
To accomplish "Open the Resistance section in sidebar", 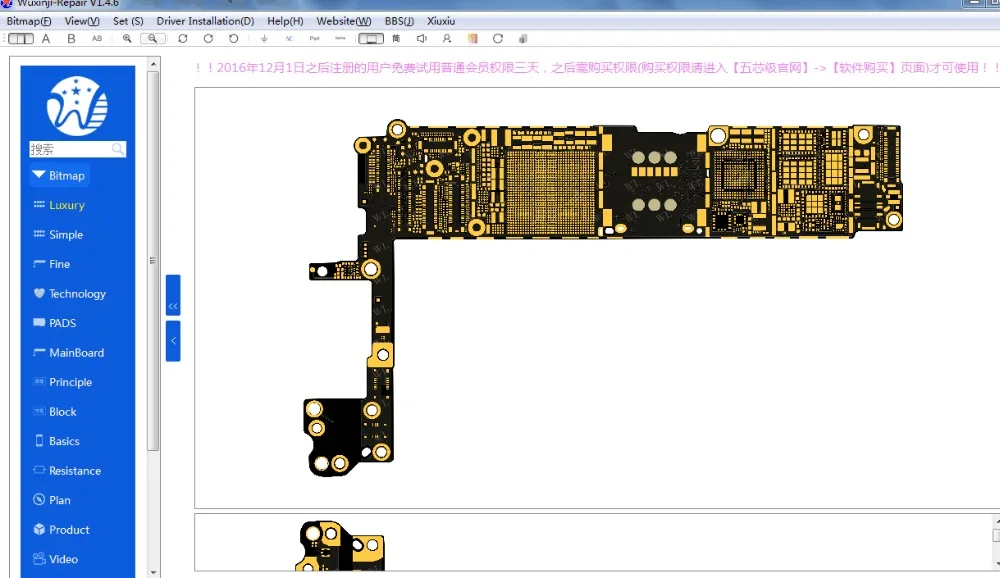I will [x=74, y=471].
